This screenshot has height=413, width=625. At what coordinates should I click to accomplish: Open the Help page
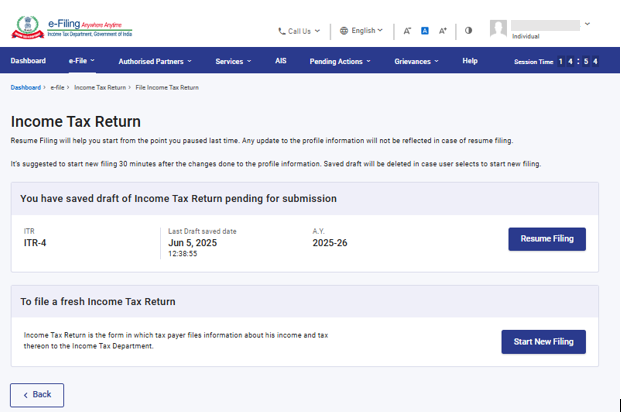(469, 61)
